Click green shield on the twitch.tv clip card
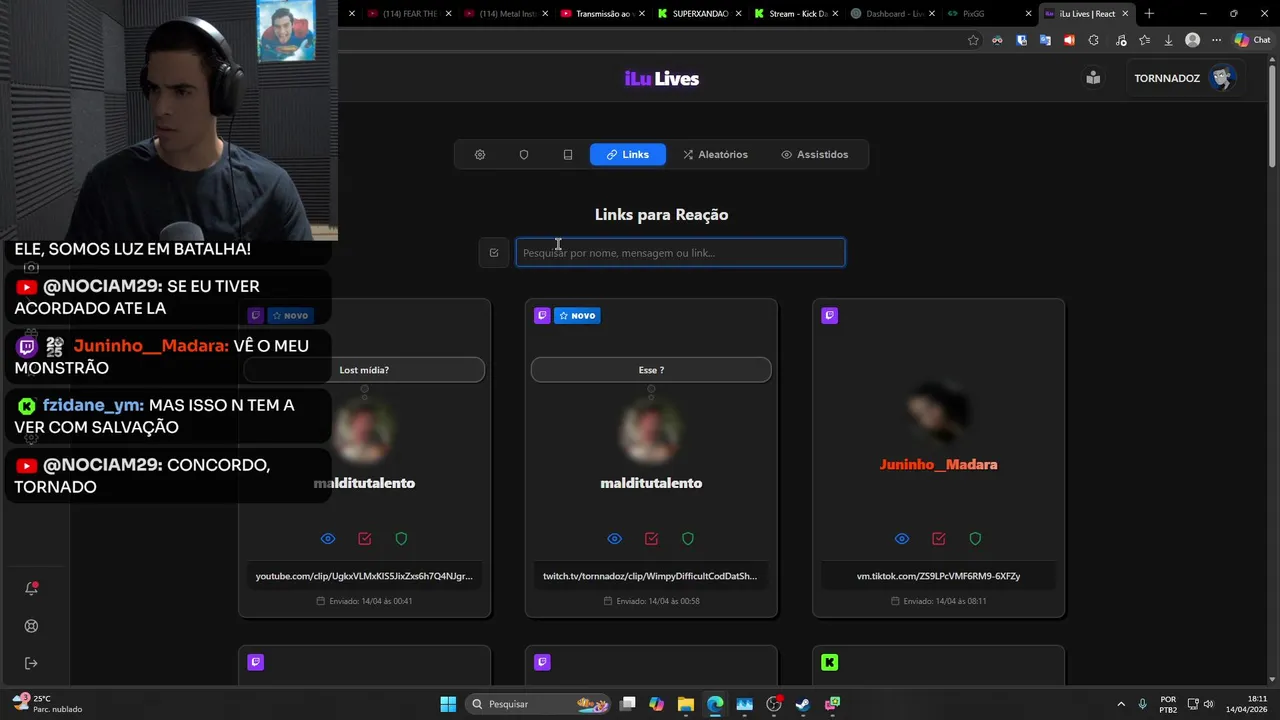Image resolution: width=1280 pixels, height=720 pixels. [x=688, y=539]
